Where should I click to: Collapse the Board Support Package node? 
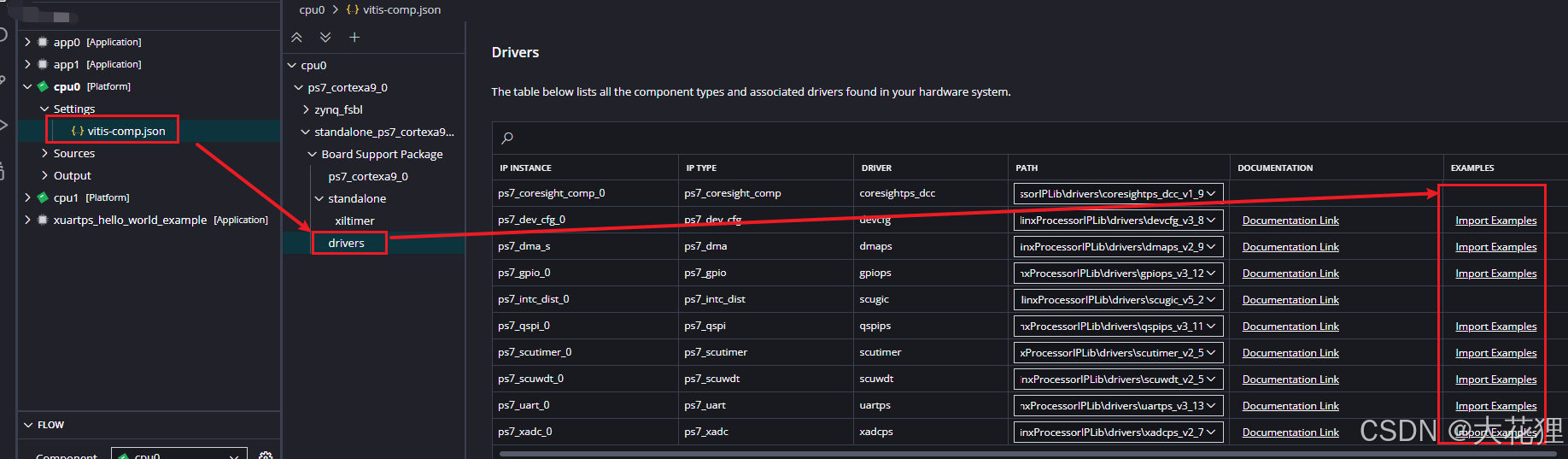312,154
